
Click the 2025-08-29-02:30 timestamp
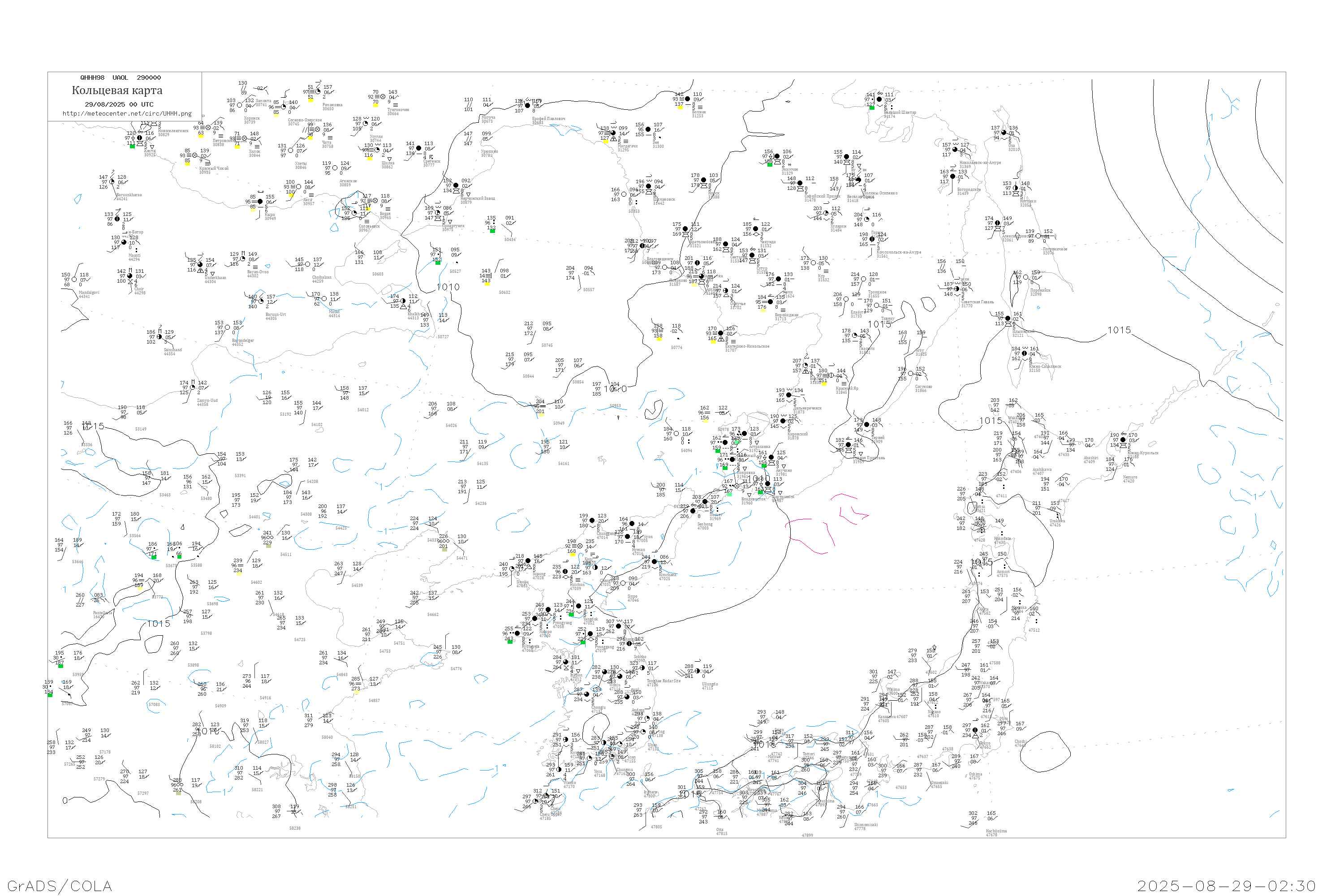click(x=1226, y=886)
